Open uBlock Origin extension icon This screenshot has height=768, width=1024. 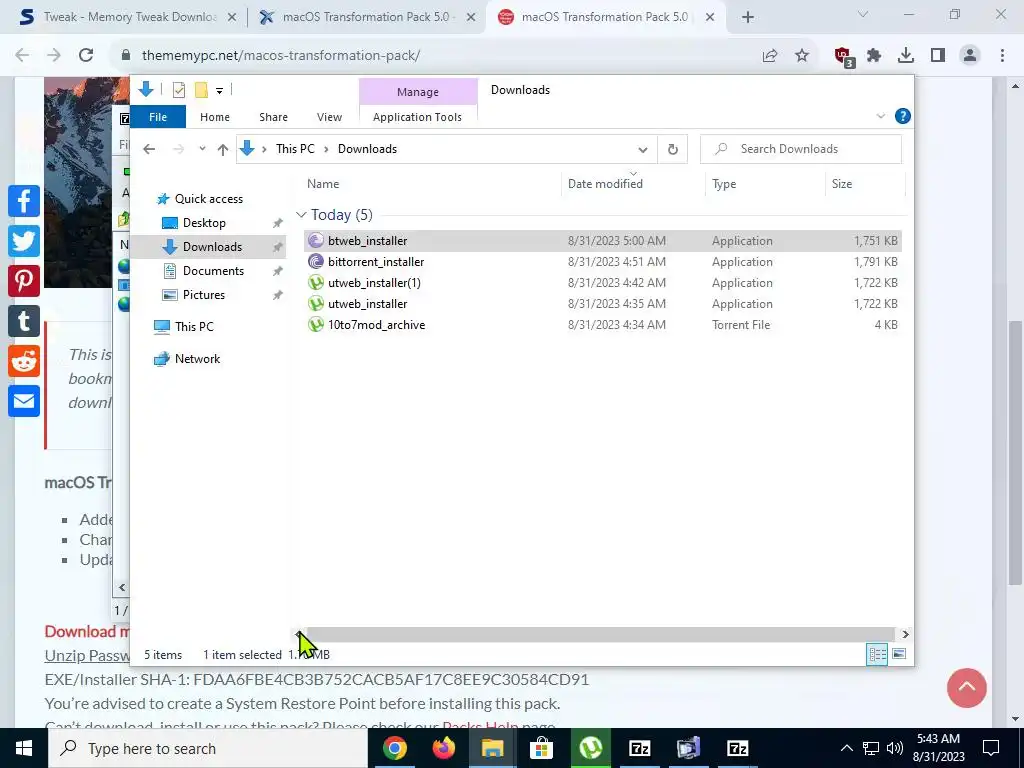[844, 56]
